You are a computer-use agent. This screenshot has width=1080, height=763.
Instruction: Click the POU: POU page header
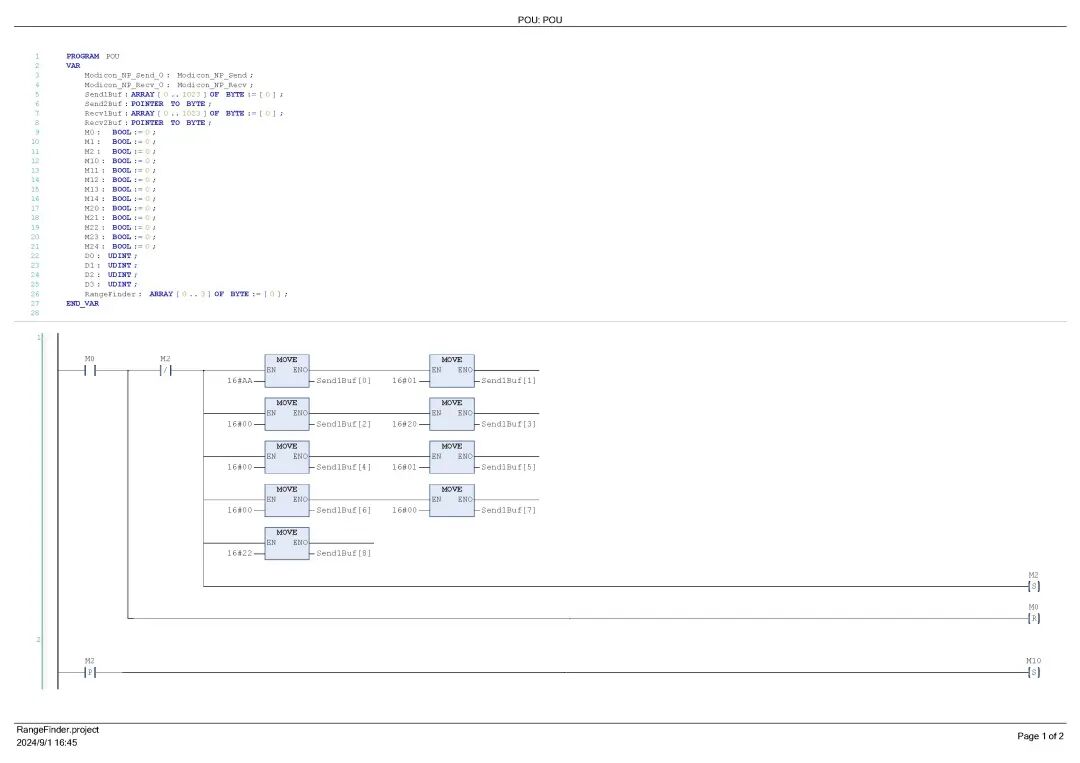(540, 20)
